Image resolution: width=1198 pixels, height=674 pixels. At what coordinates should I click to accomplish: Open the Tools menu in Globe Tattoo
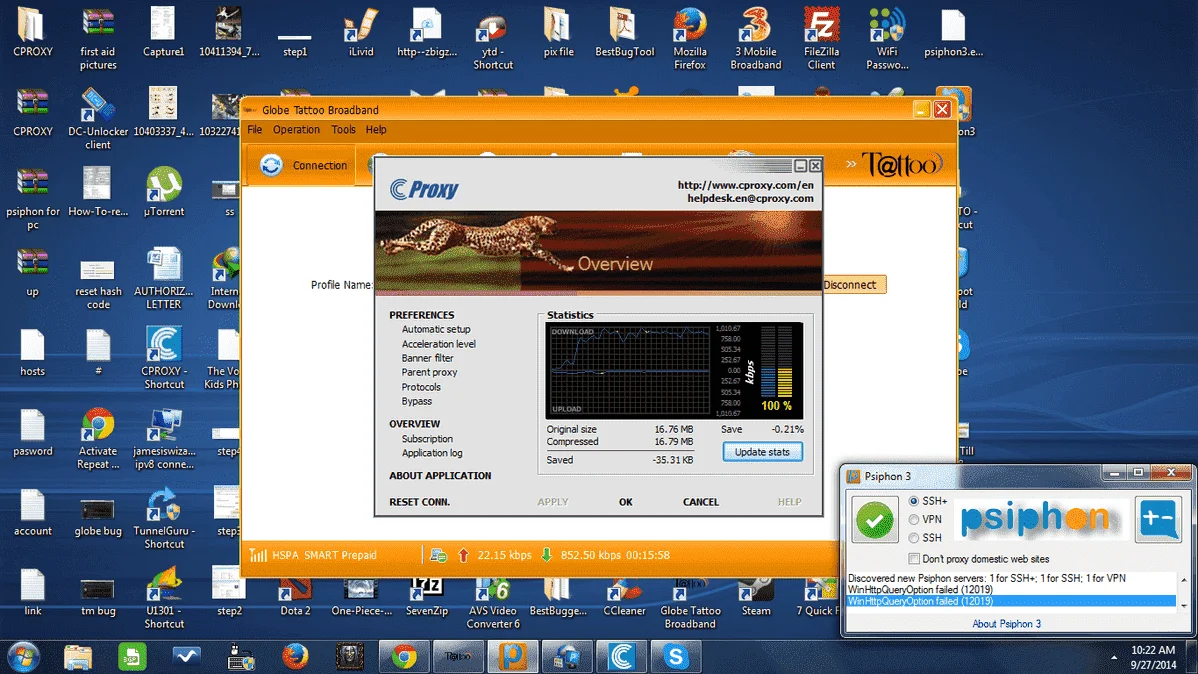343,130
